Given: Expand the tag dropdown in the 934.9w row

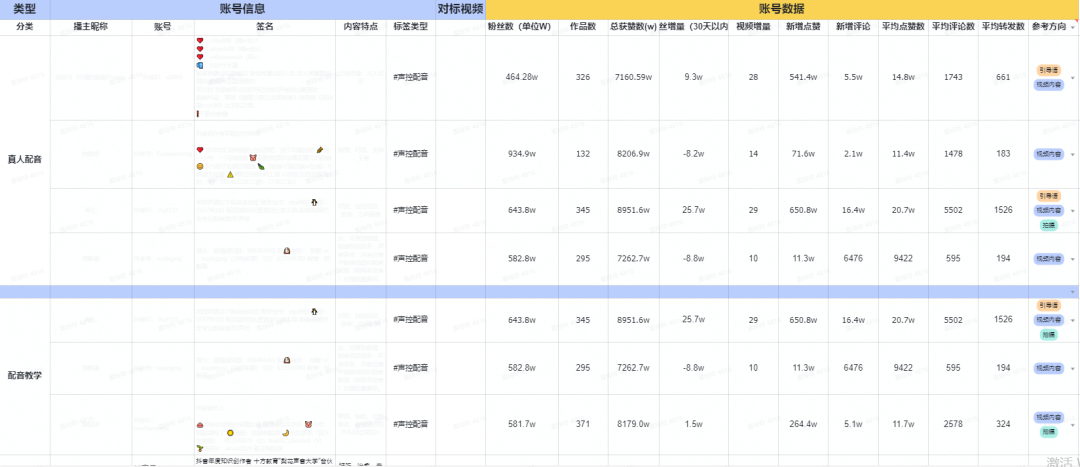Looking at the screenshot, I should 1073,154.
